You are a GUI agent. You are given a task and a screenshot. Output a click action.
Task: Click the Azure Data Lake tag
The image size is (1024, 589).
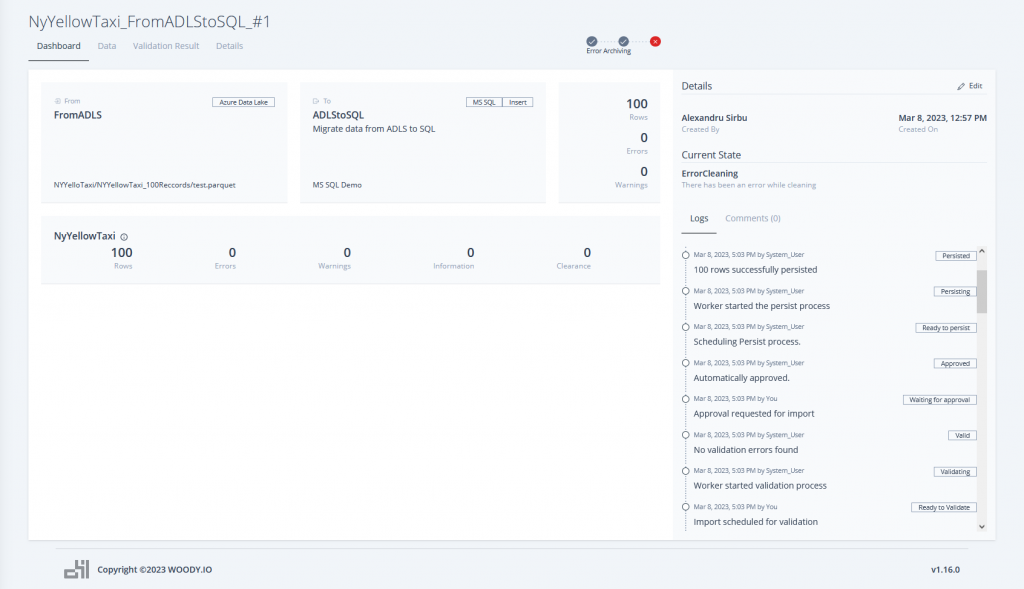(x=243, y=102)
